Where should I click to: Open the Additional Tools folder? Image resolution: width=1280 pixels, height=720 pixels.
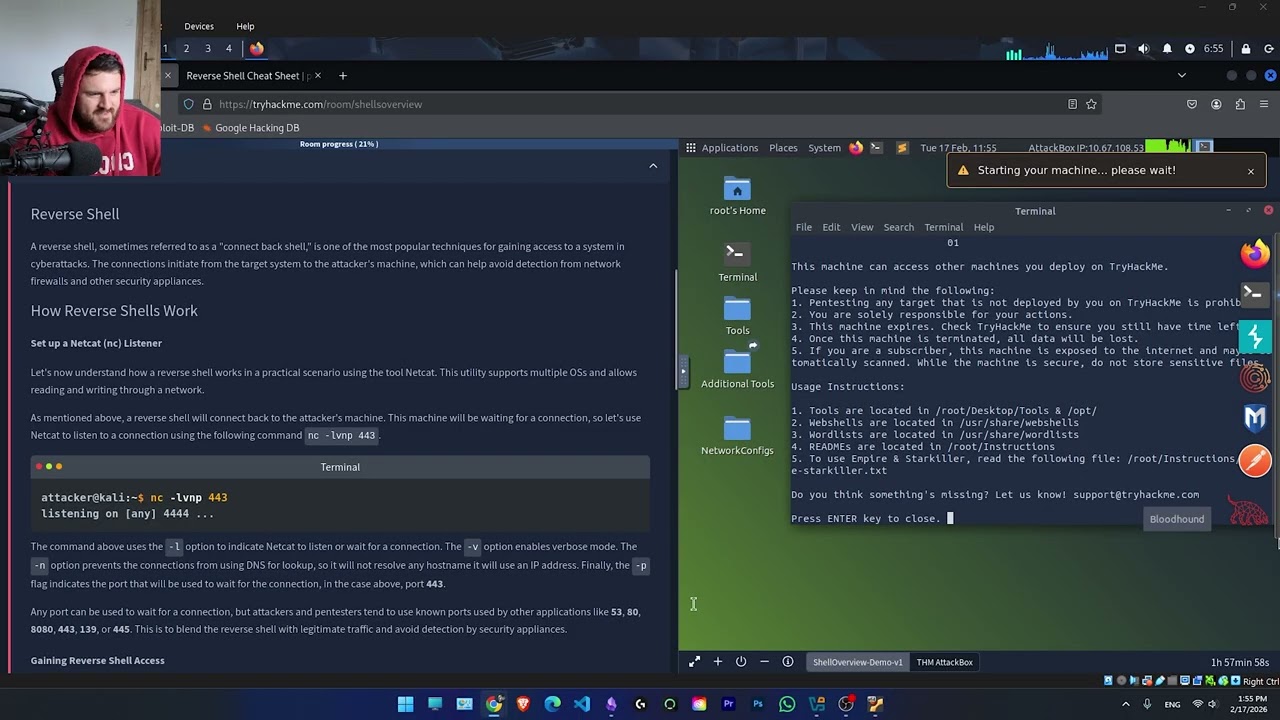click(737, 366)
